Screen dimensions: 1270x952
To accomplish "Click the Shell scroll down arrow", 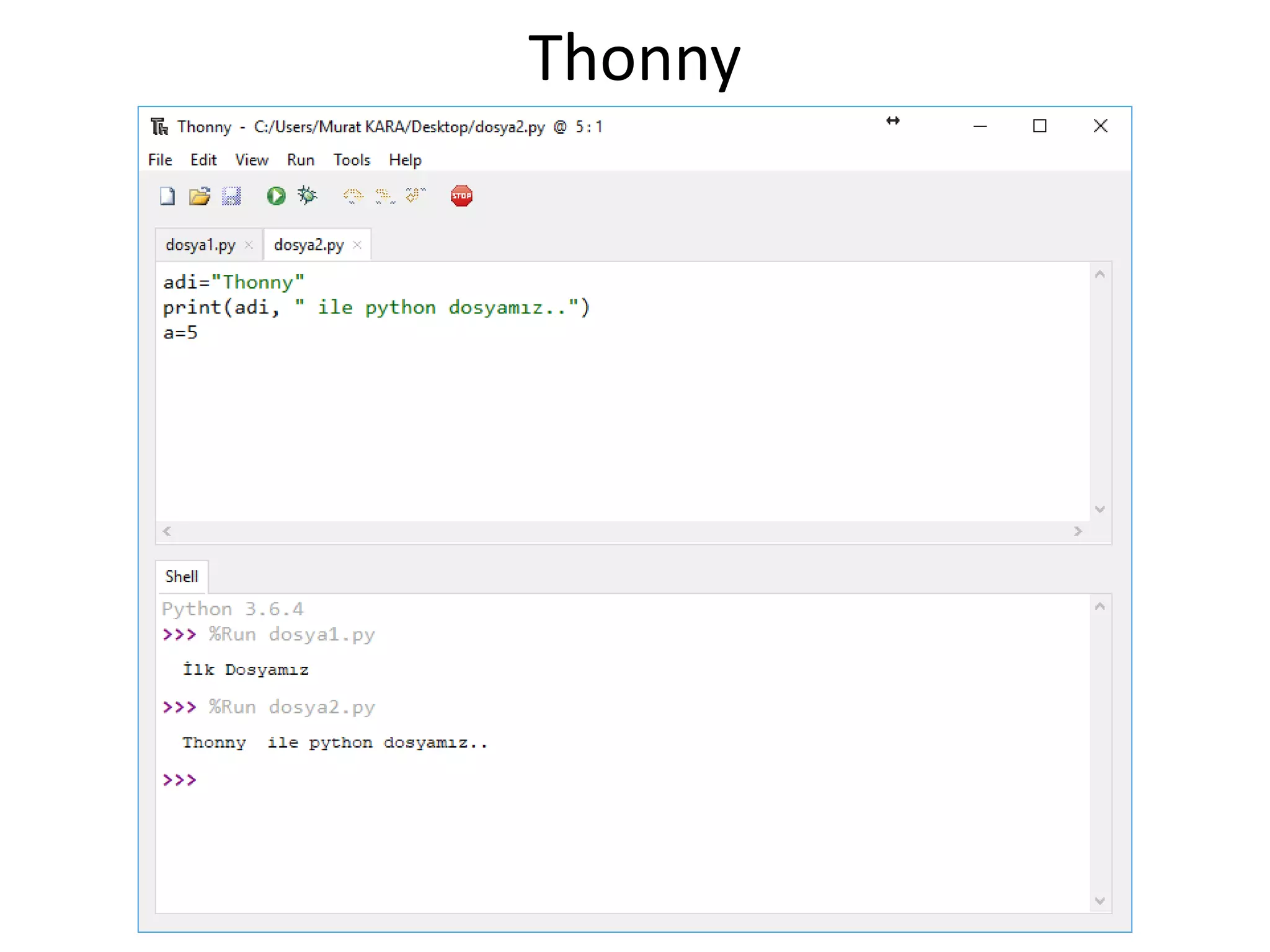I will pyautogui.click(x=1100, y=901).
